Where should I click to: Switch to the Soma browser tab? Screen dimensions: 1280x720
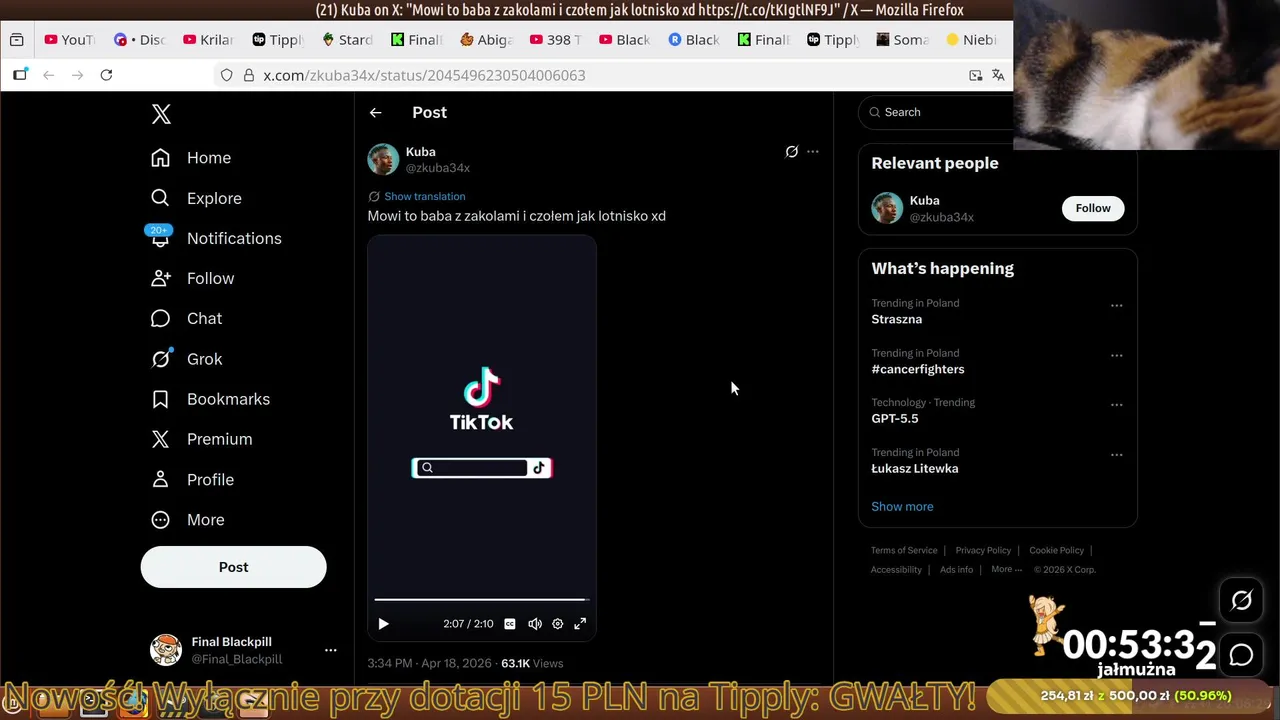[901, 40]
